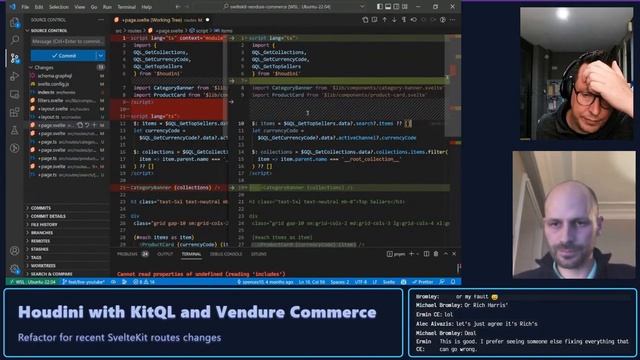
Task: Open the Extensions view
Action: [x=15, y=112]
